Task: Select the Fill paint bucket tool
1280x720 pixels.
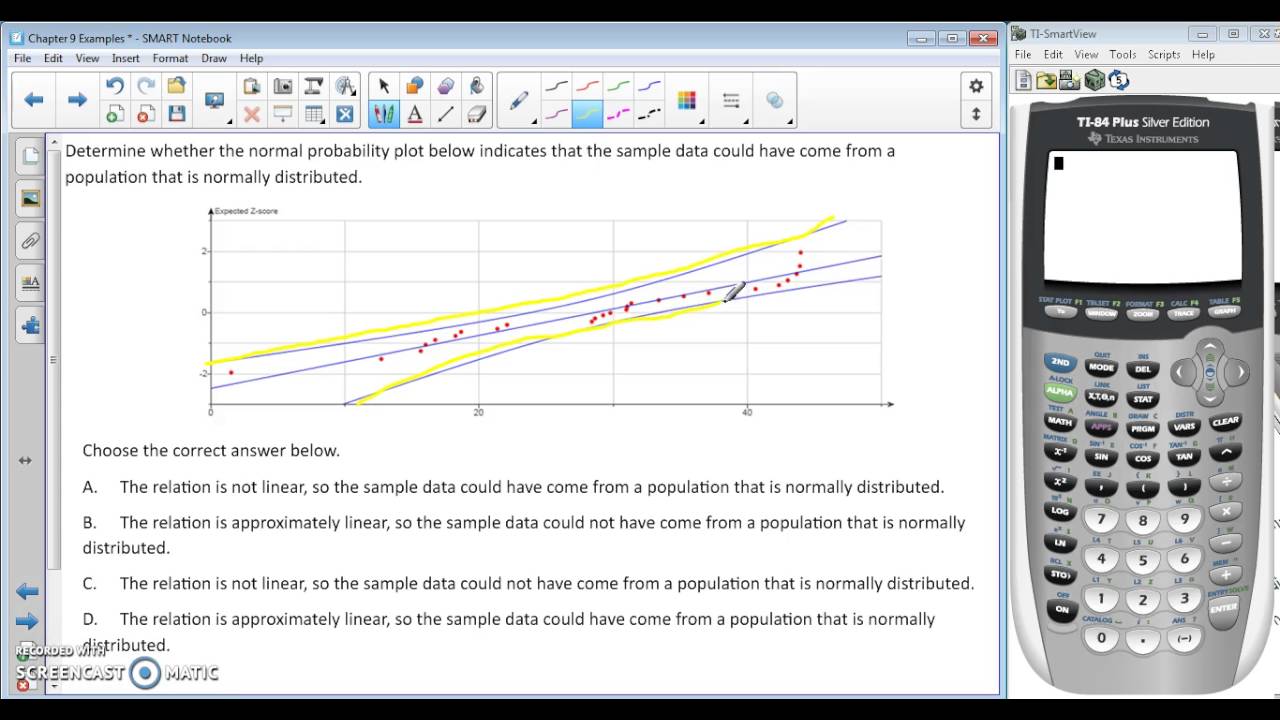Action: (477, 86)
